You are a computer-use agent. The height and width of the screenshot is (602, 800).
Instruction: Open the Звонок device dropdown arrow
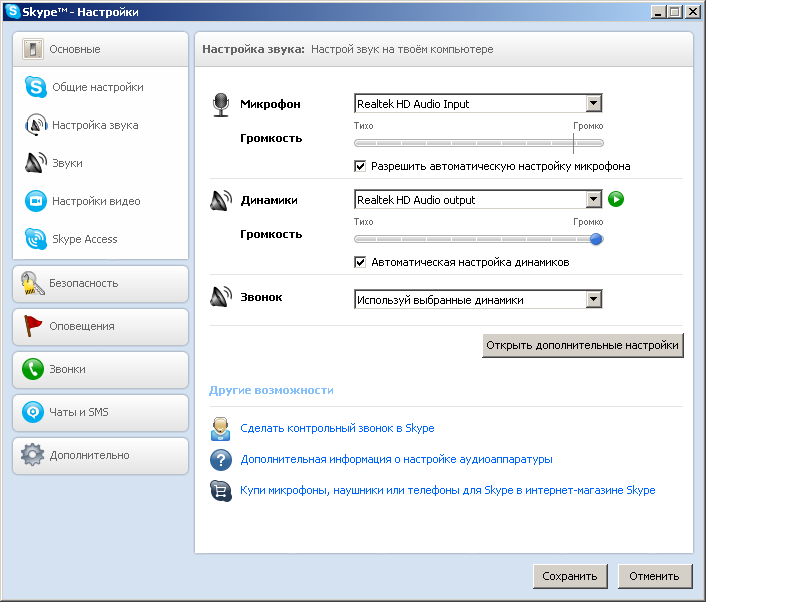coord(593,299)
